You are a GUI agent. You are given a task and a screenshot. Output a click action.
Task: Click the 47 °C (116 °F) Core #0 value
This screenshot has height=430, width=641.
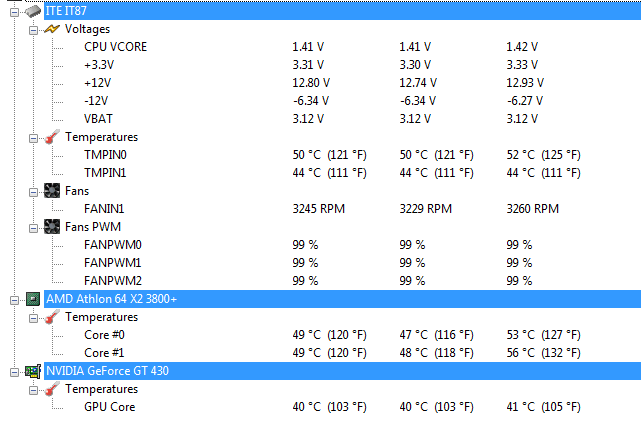click(x=436, y=335)
